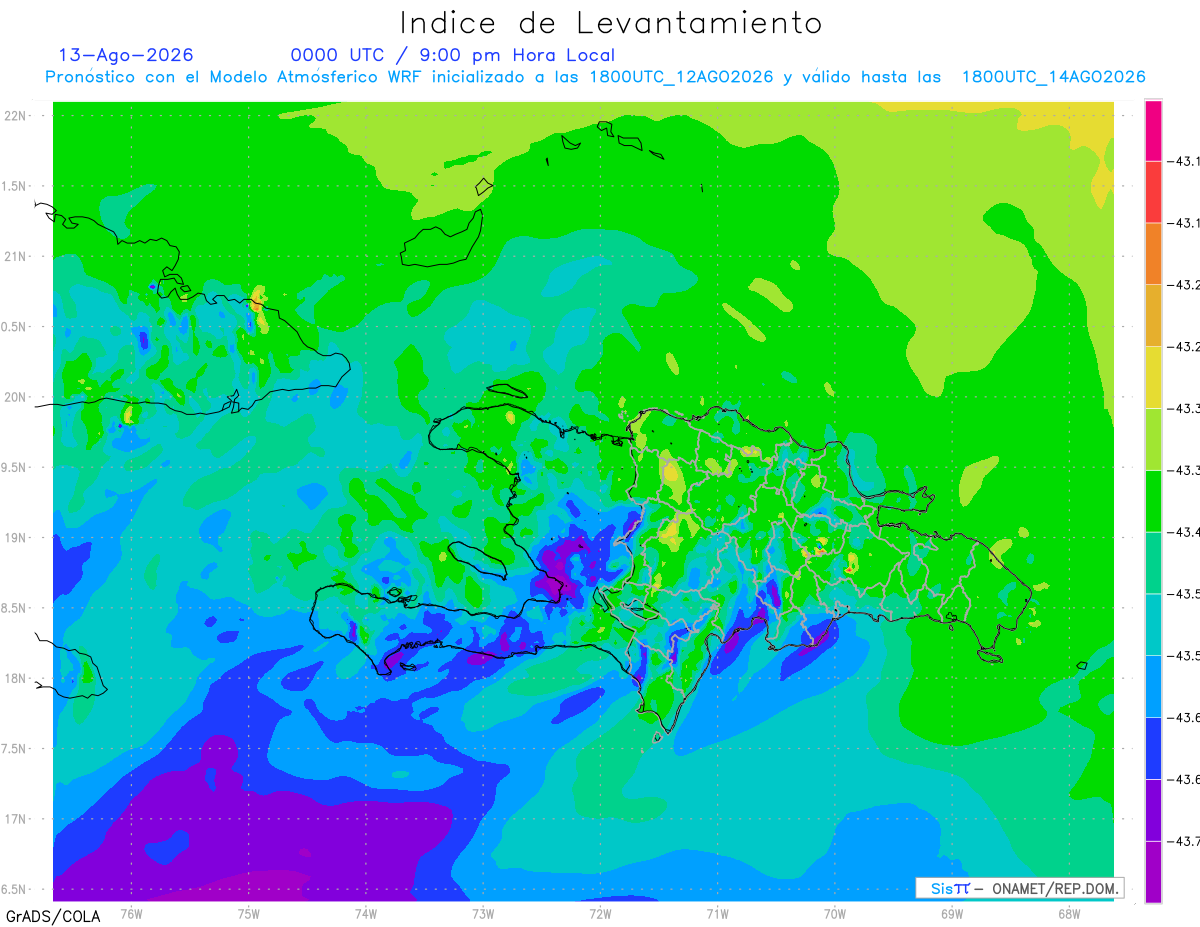
Task: Pick the turquoise cyan legend swatch
Action: pos(1153,624)
